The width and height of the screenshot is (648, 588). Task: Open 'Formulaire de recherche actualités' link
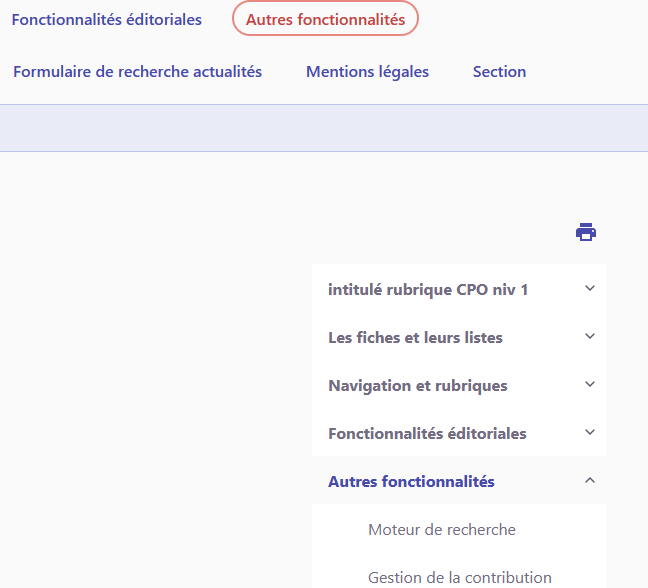tap(138, 72)
